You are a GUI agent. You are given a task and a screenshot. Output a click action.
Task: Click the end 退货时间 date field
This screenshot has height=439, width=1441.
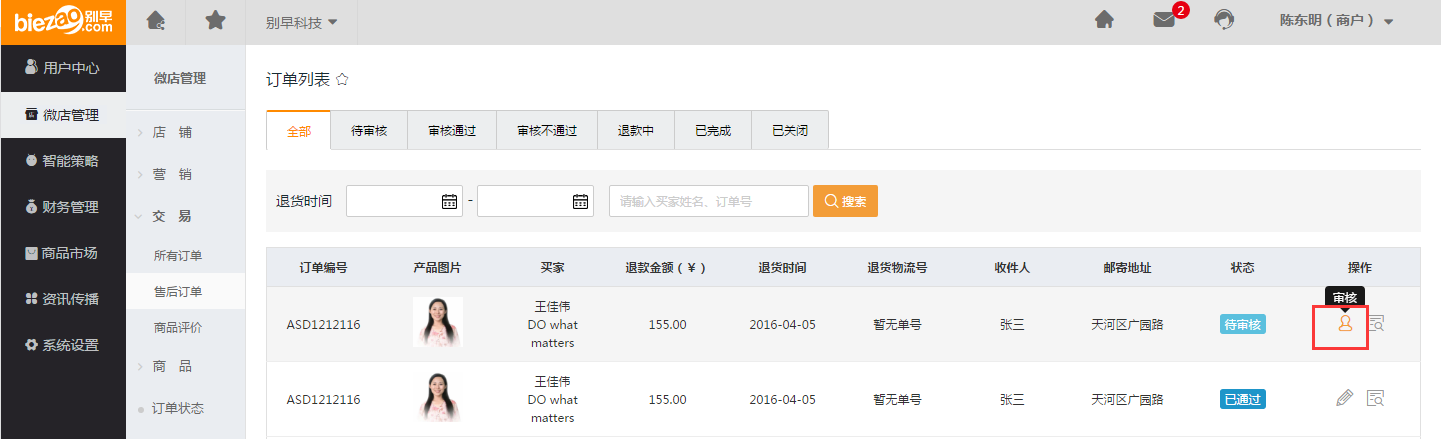point(535,201)
